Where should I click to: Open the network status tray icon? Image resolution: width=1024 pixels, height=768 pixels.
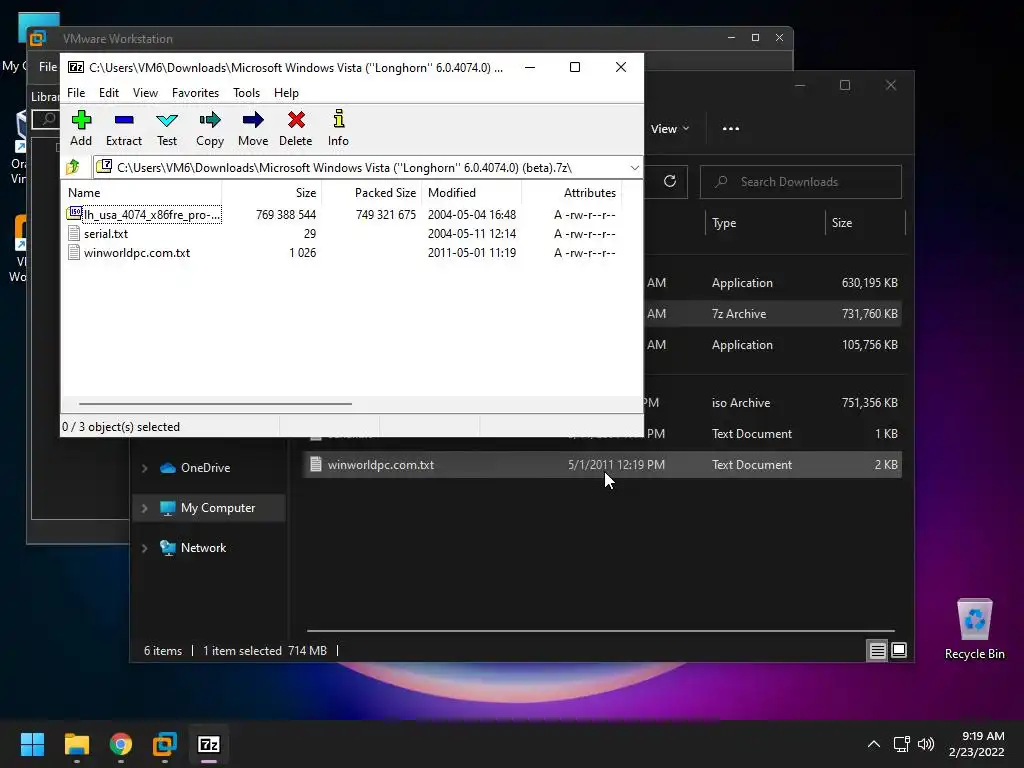(x=902, y=744)
